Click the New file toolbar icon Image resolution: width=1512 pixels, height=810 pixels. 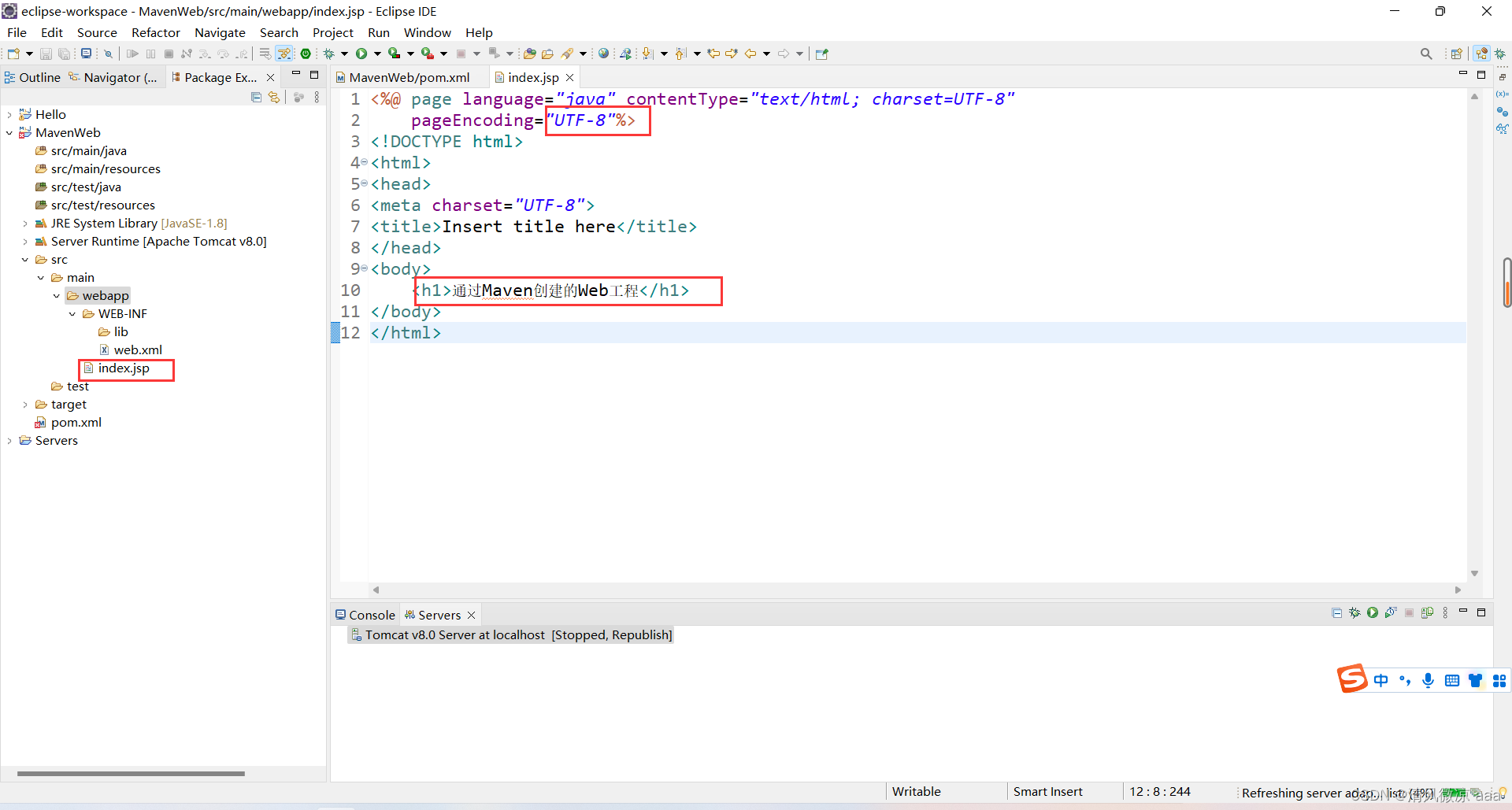[x=13, y=54]
